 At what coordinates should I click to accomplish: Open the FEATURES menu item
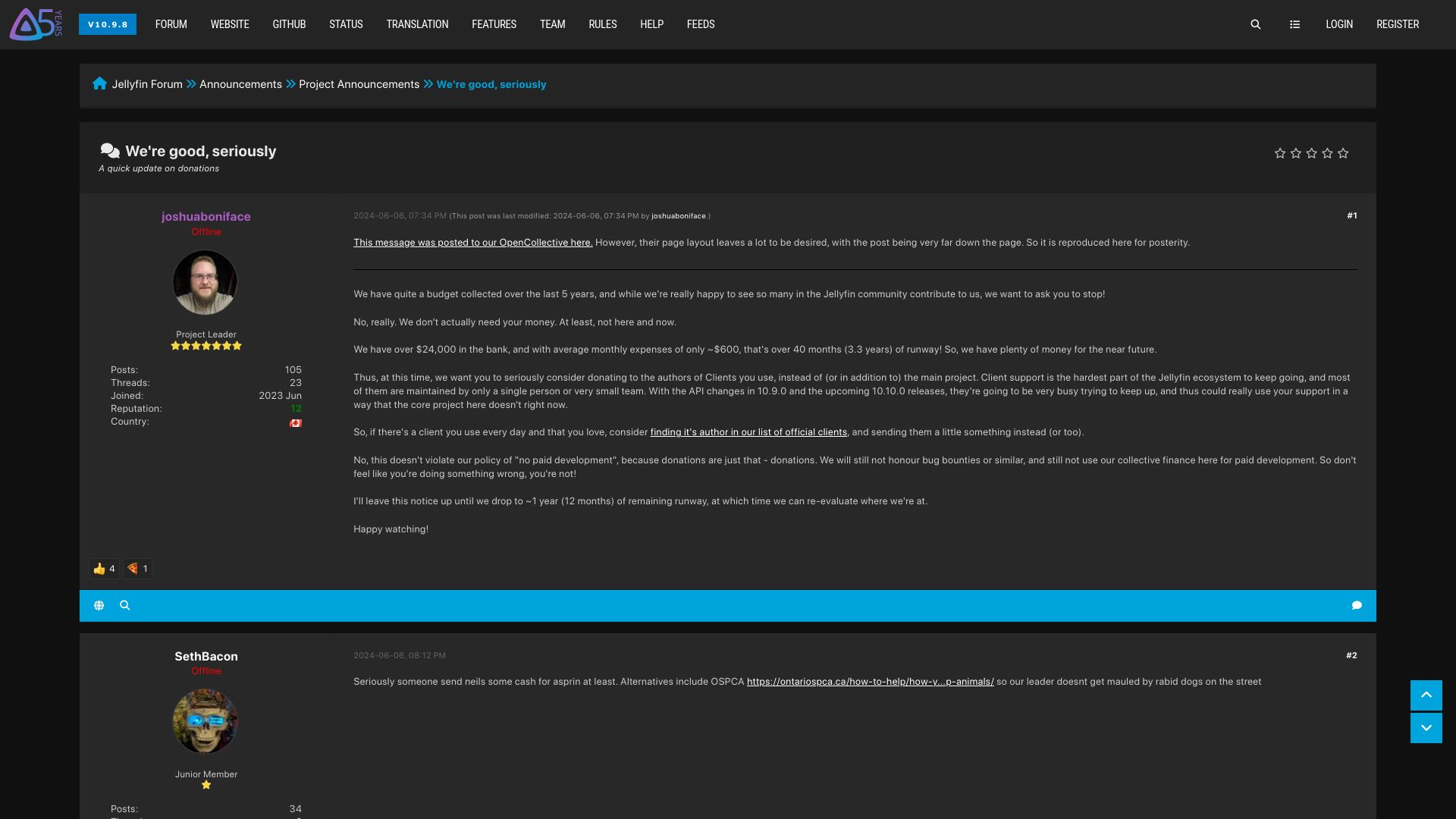pos(494,24)
